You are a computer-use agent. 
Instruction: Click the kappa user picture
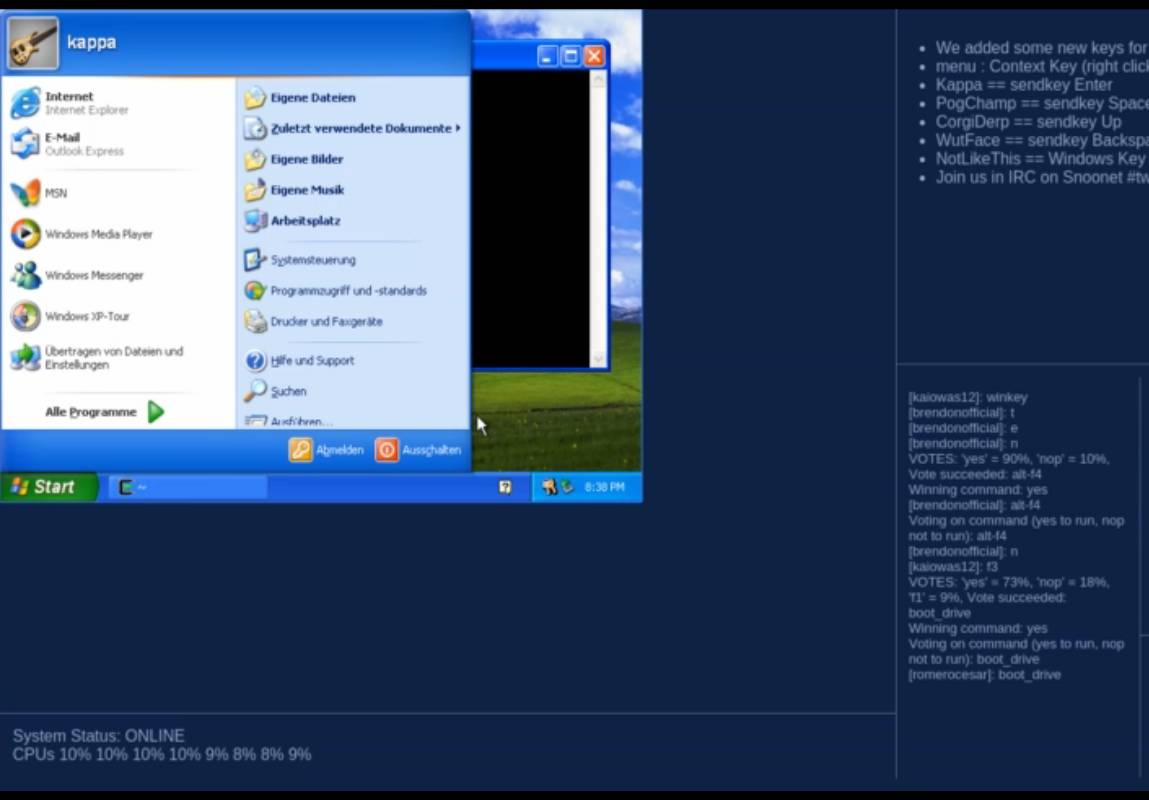coord(33,43)
